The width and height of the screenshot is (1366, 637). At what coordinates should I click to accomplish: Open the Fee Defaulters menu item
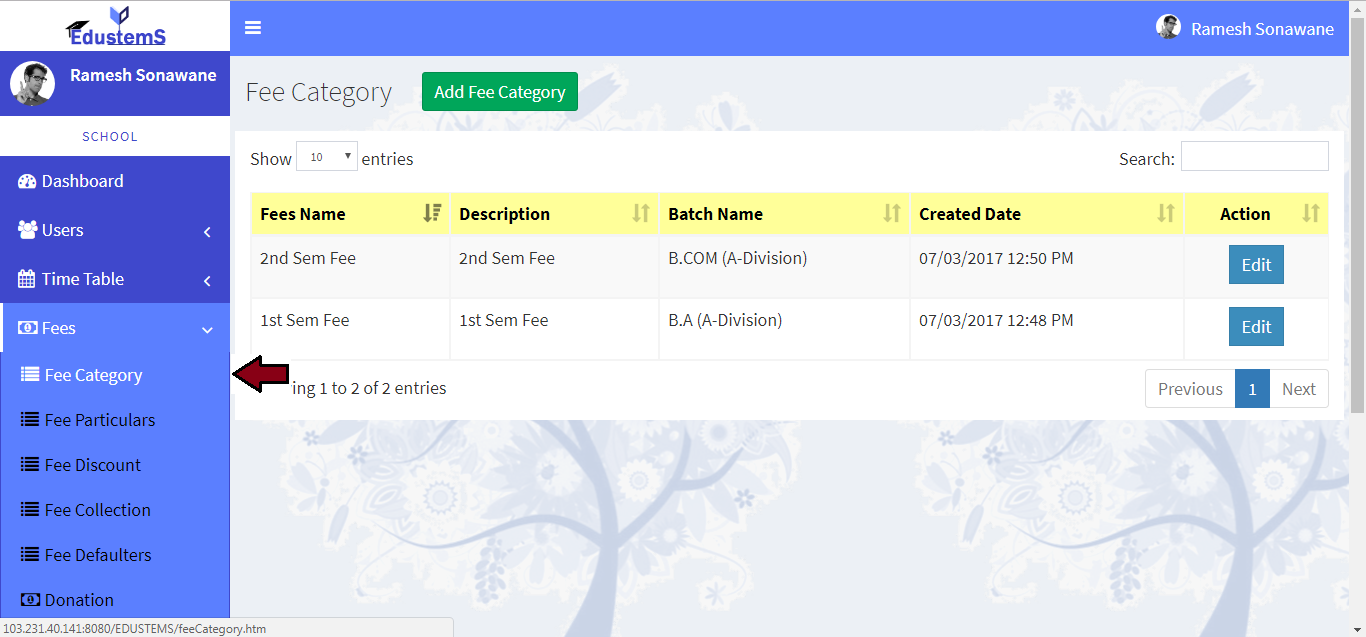tap(97, 555)
